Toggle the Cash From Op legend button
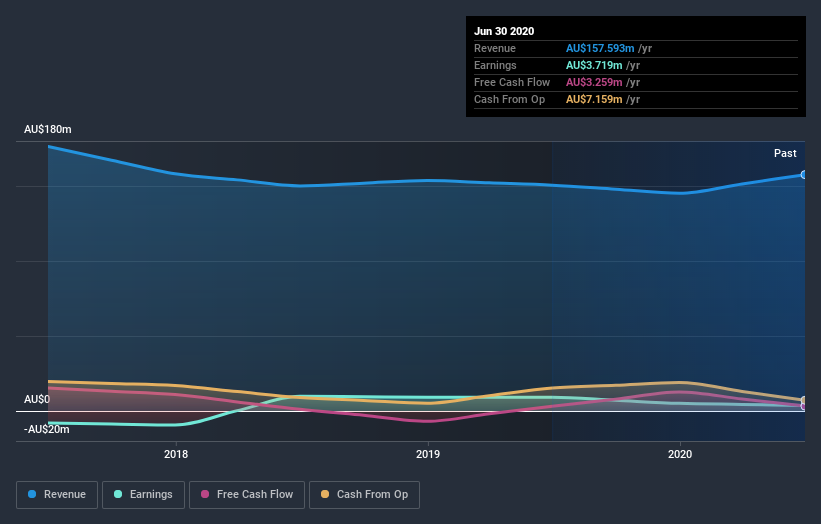Image resolution: width=821 pixels, height=524 pixels. coord(364,495)
